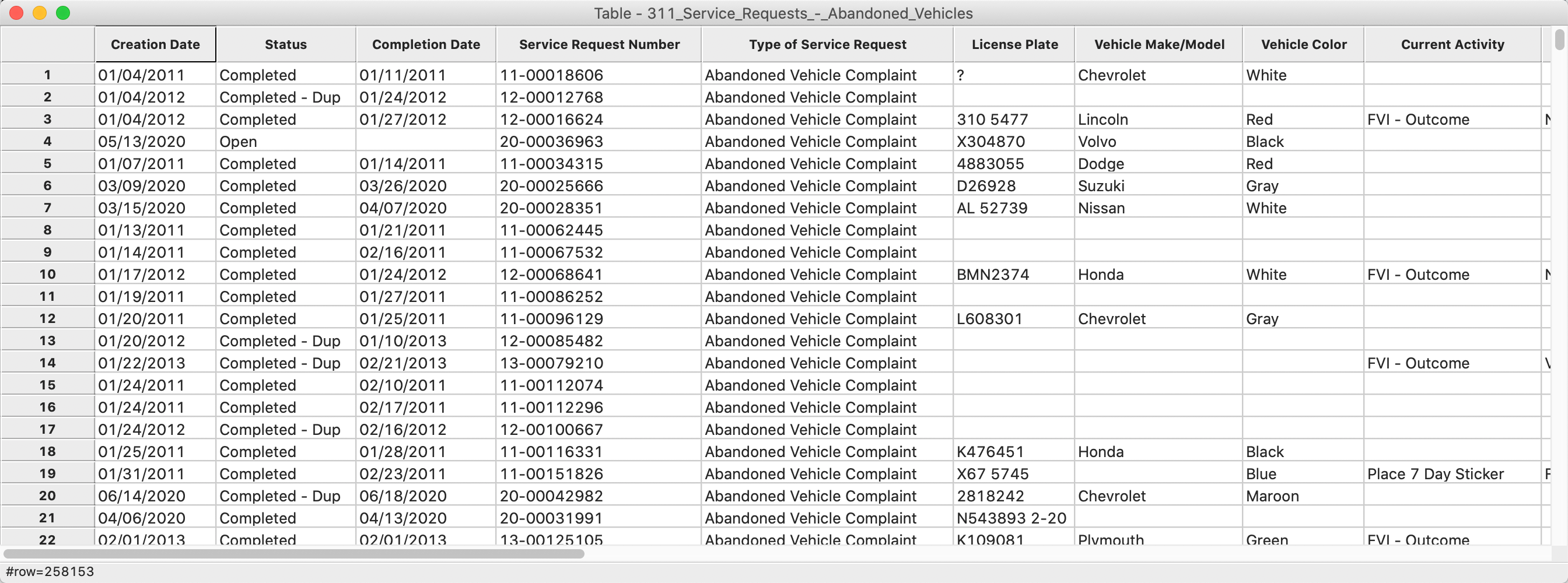This screenshot has width=1568, height=583.
Task: Click the license plate cell BMN2374
Action: pos(1014,275)
